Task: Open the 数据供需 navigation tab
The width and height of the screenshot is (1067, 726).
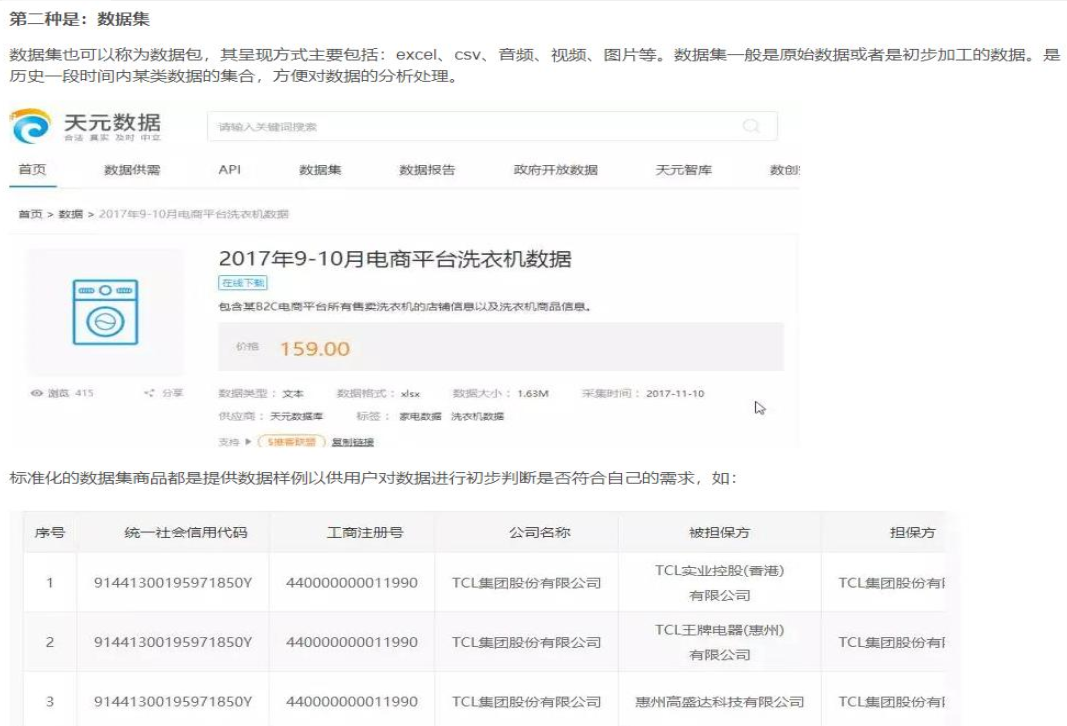Action: (132, 170)
